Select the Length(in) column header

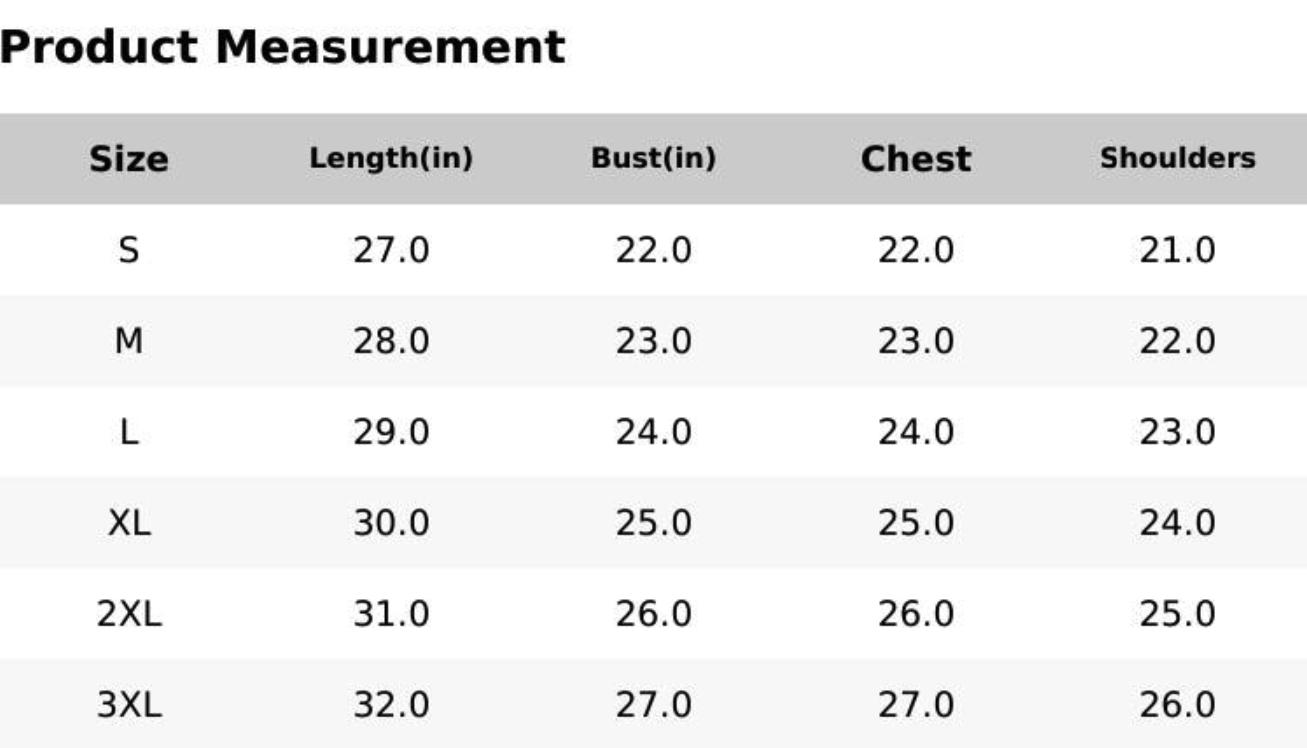coord(391,159)
